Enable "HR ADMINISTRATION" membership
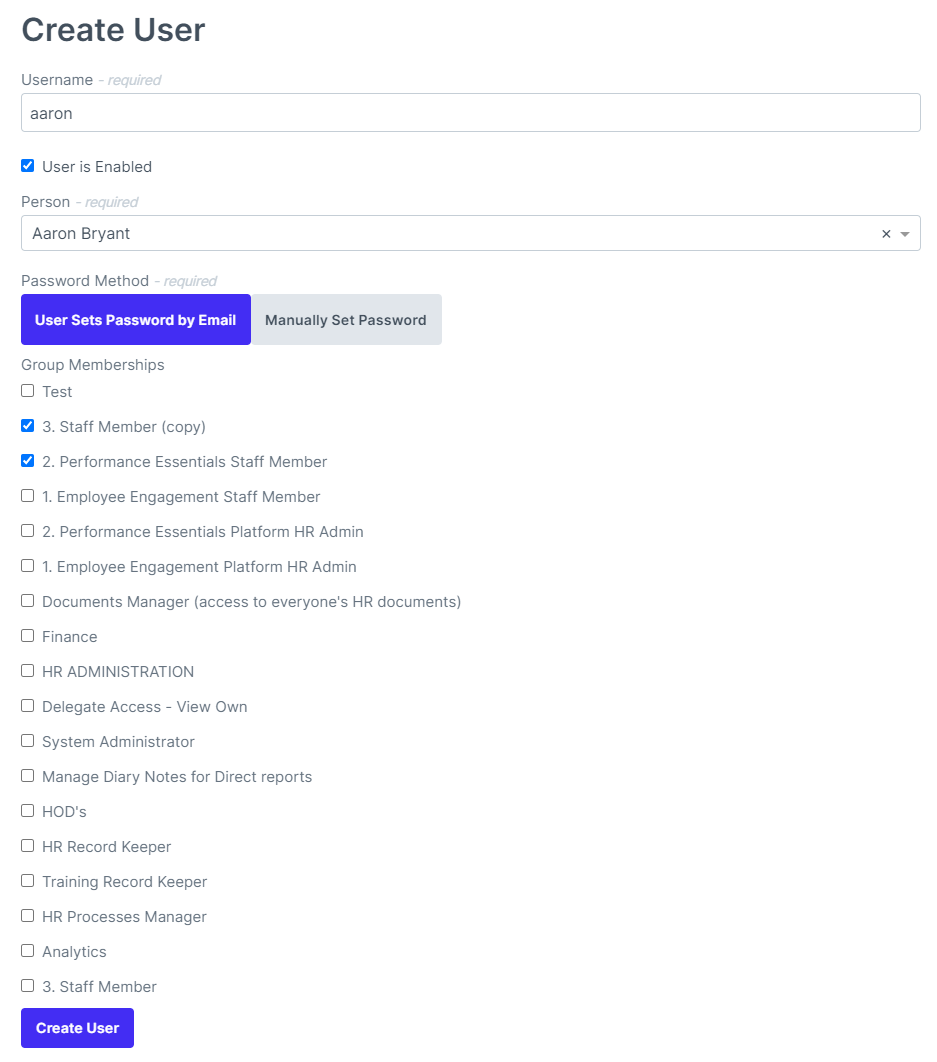 click(x=27, y=670)
